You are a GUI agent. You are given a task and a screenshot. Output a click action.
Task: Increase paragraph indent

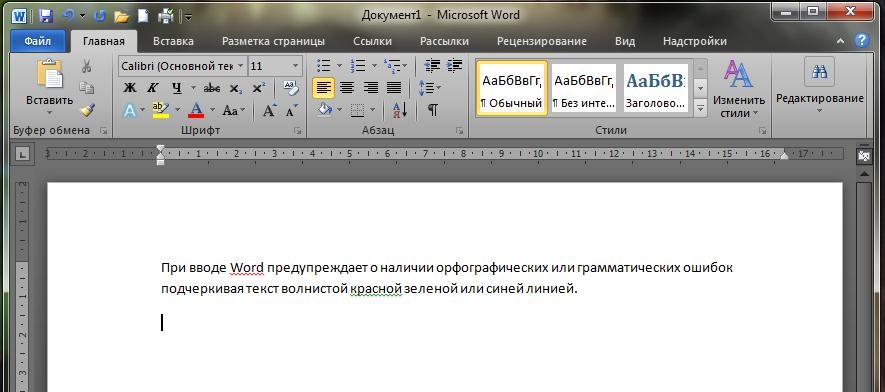point(454,66)
